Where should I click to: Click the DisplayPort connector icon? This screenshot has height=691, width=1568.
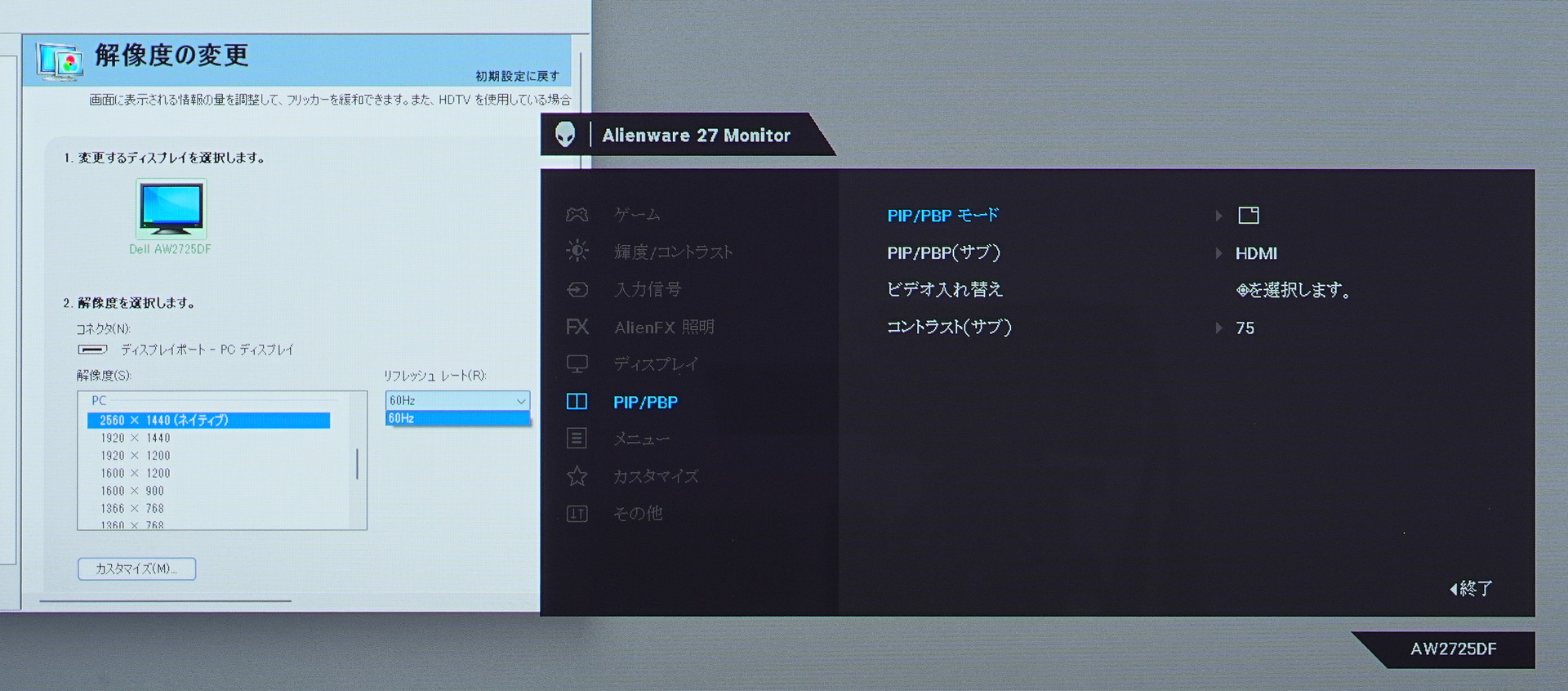tap(92, 350)
